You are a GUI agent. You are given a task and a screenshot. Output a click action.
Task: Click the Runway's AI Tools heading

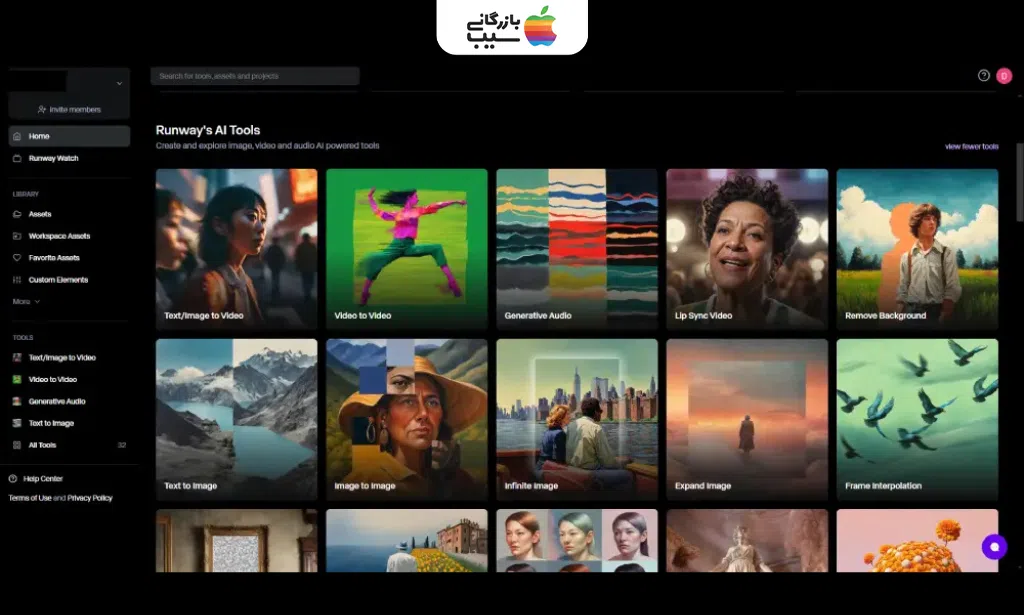pyautogui.click(x=208, y=130)
